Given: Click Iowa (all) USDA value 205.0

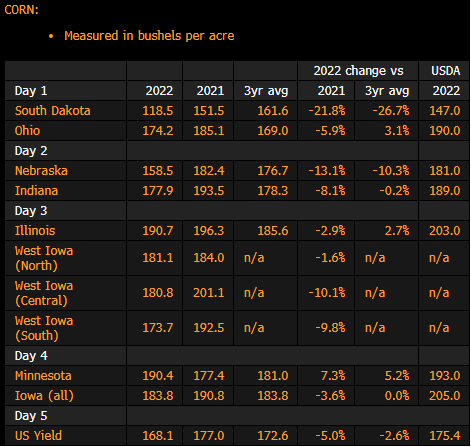Looking at the screenshot, I should tap(445, 396).
